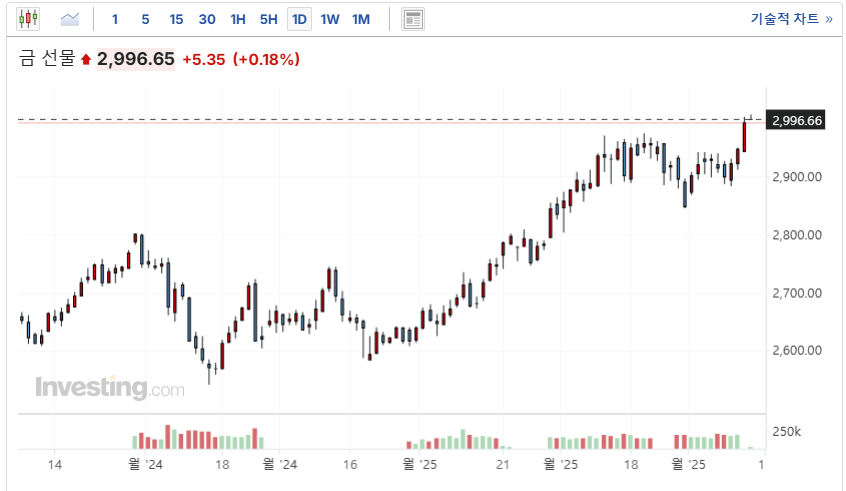The height and width of the screenshot is (491, 846).
Task: Select the 15 minute interval
Action: click(176, 19)
